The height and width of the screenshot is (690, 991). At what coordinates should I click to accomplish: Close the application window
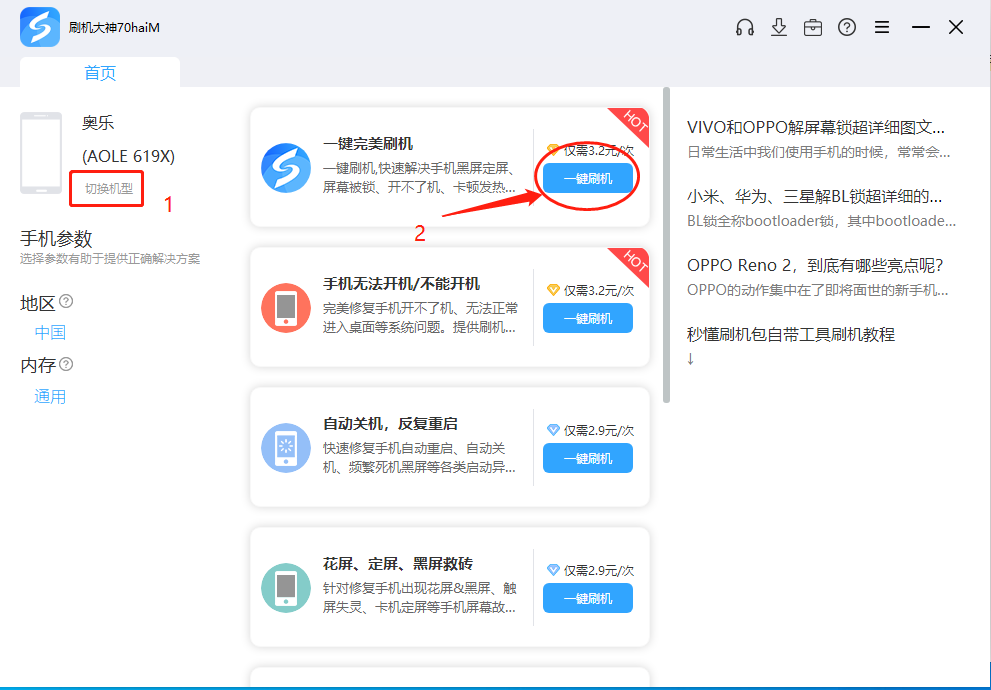click(956, 27)
